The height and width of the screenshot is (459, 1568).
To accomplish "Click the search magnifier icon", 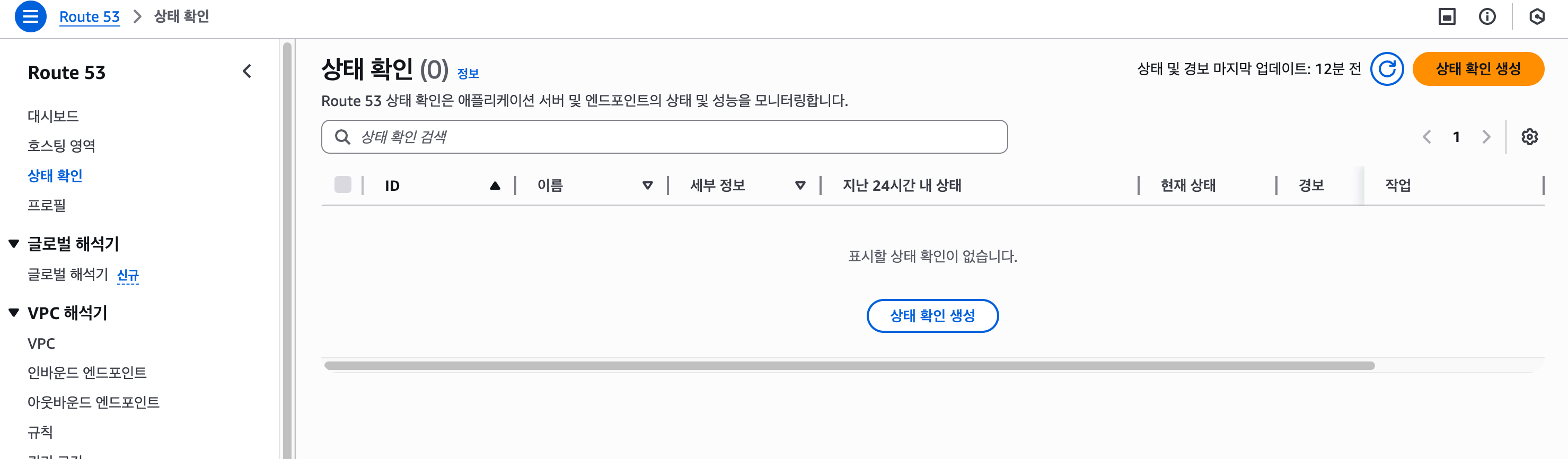I will 342,137.
